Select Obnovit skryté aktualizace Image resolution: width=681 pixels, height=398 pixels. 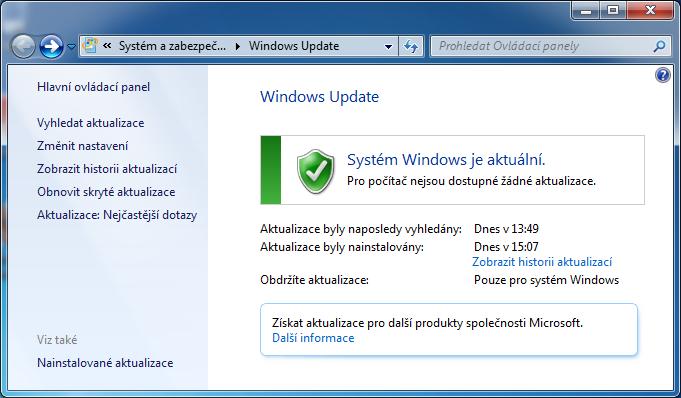tap(106, 192)
